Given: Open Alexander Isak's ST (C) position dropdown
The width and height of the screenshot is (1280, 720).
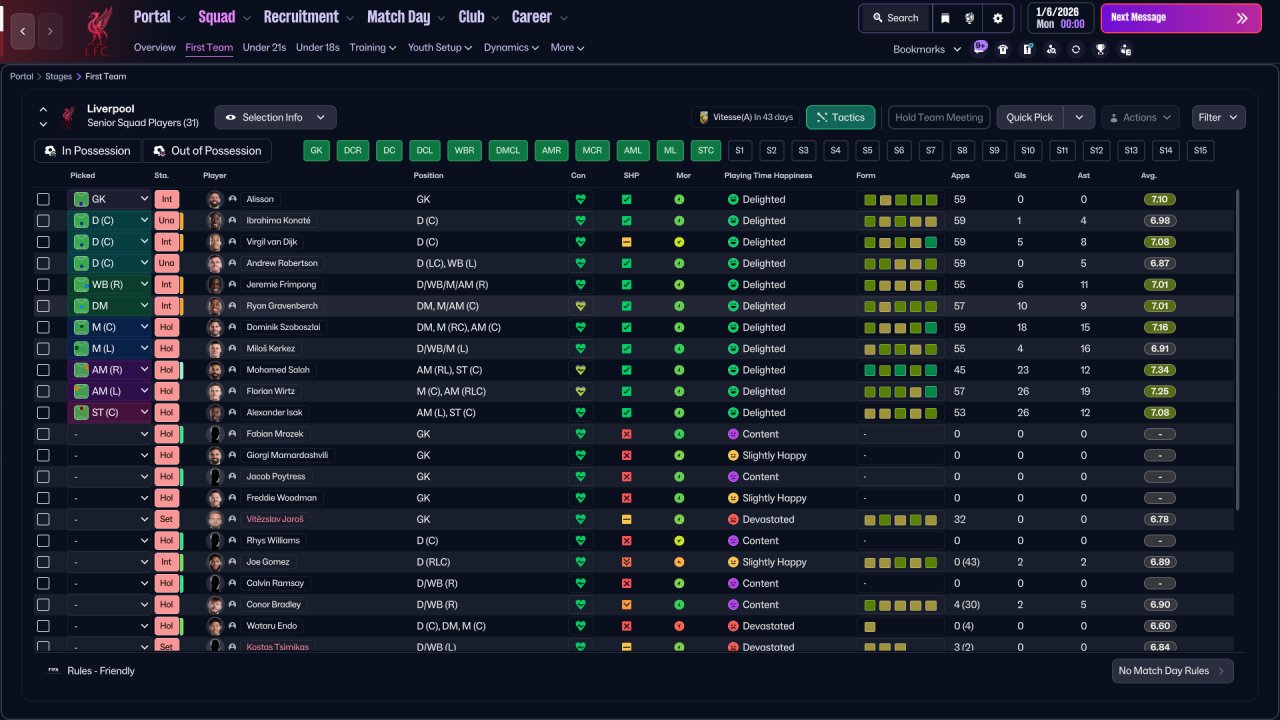Looking at the screenshot, I should tap(109, 413).
